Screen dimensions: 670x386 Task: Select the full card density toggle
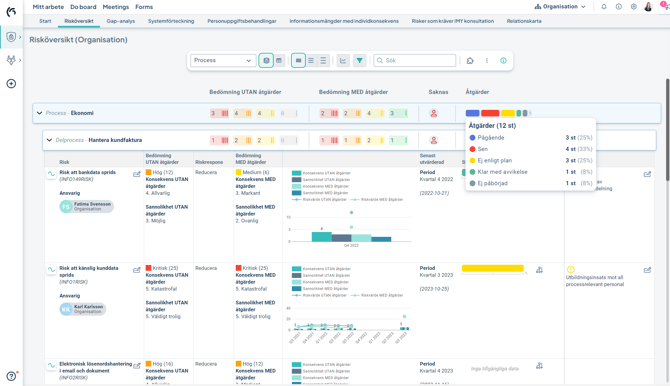point(298,61)
